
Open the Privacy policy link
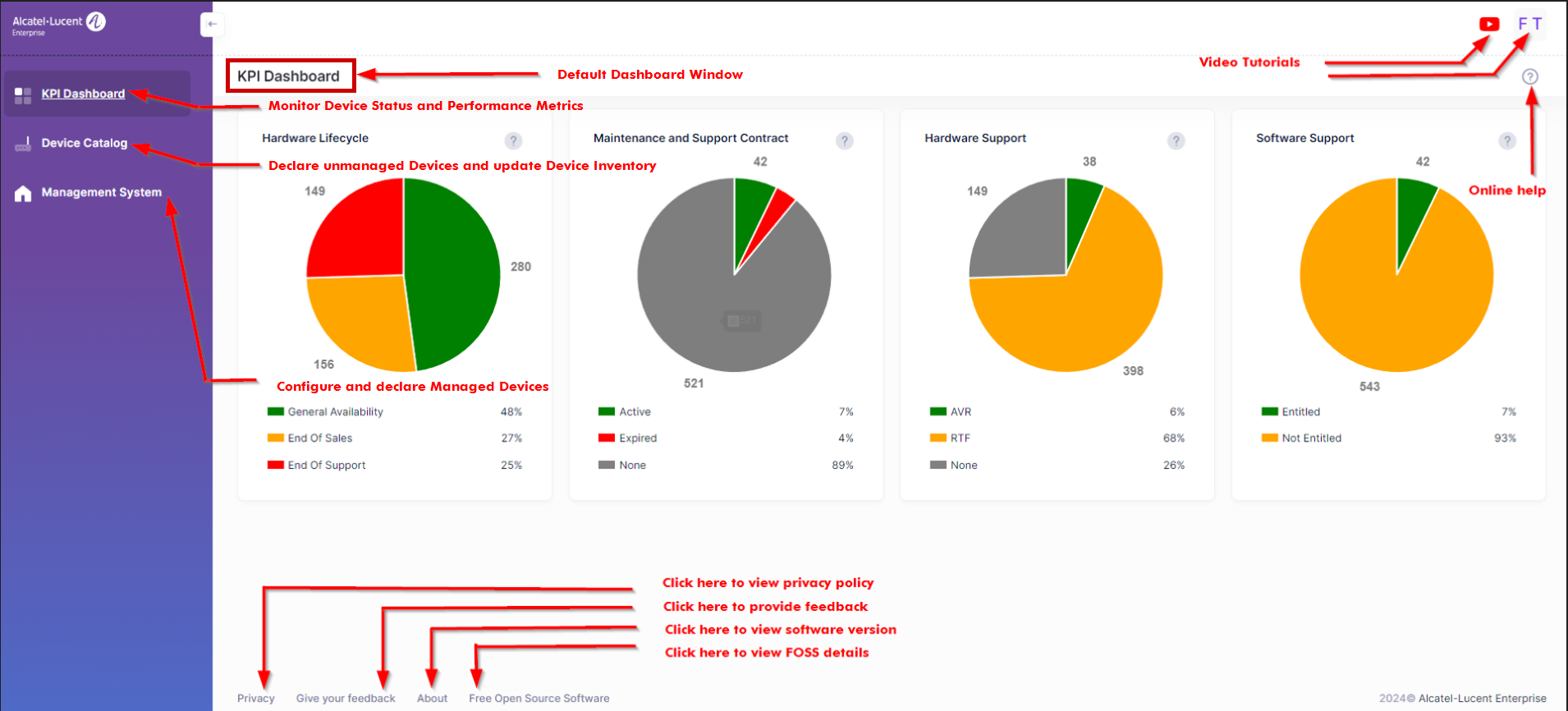point(255,698)
